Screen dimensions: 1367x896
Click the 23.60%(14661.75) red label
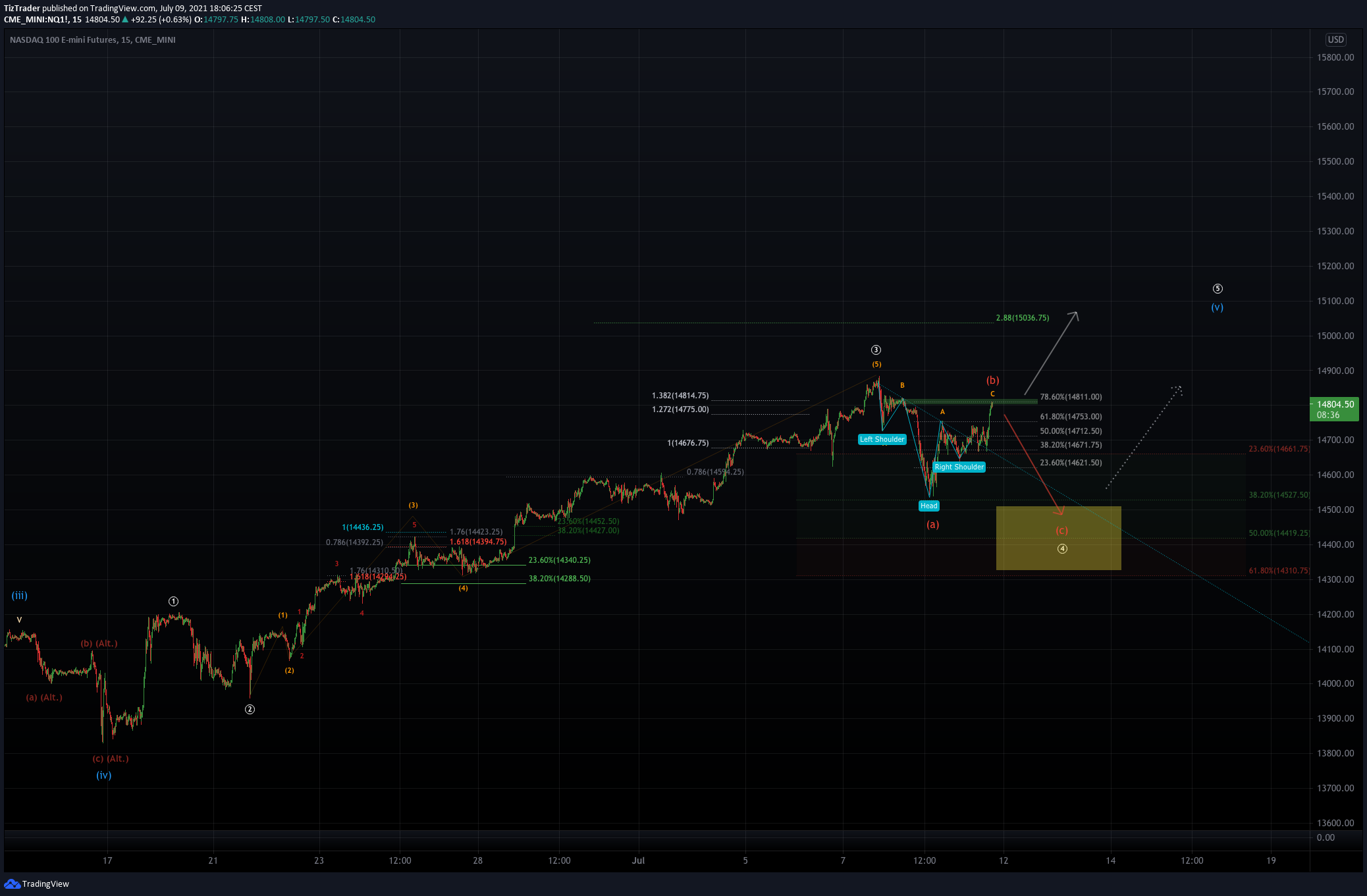pos(1279,449)
